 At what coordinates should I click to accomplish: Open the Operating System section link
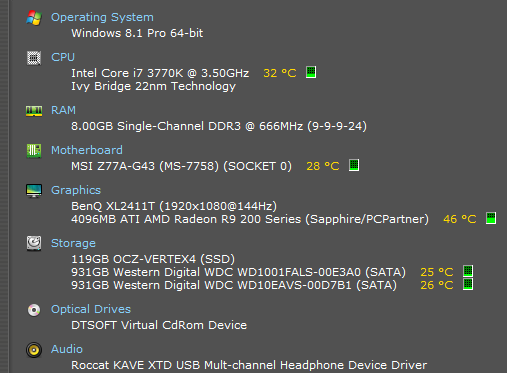pyautogui.click(x=102, y=17)
